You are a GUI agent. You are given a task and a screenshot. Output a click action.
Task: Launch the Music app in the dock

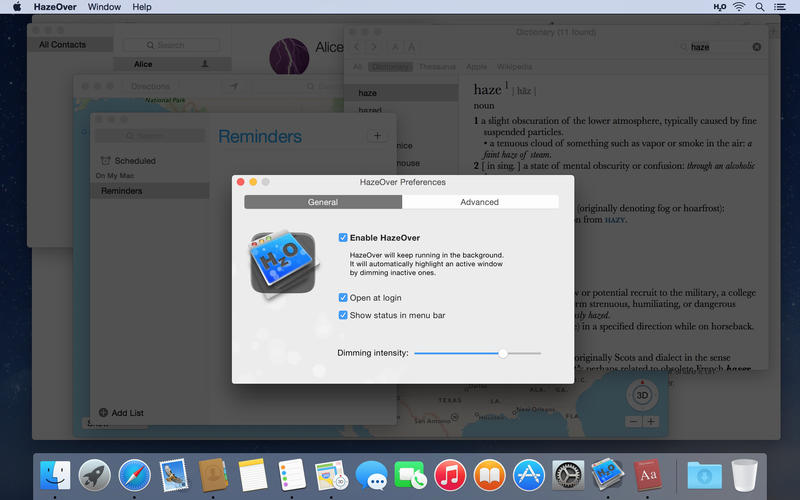pyautogui.click(x=449, y=474)
